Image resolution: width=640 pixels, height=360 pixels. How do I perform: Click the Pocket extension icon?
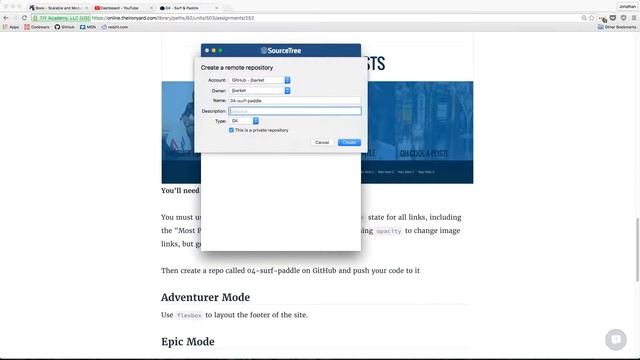613,18
